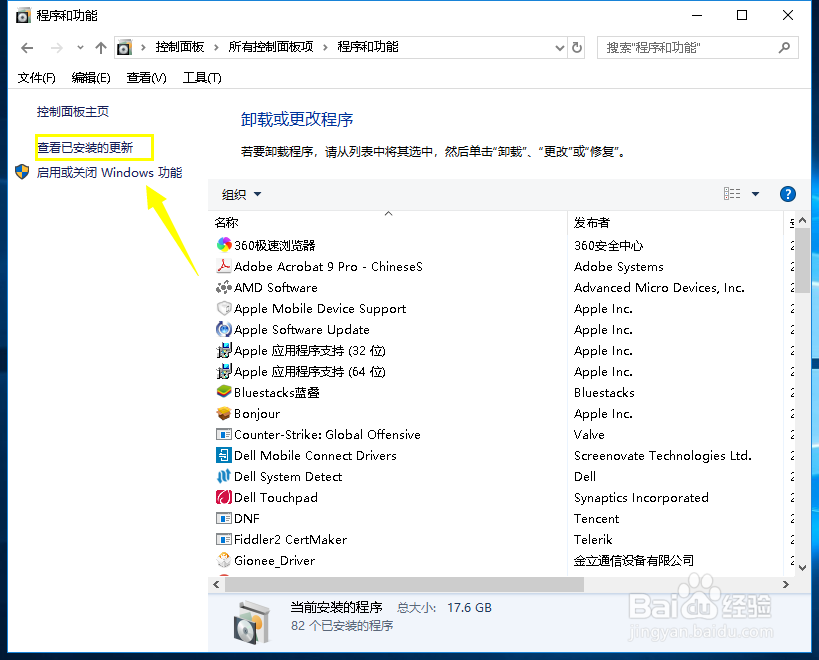Select the Dell Touchpad icon
The image size is (819, 660).
coord(224,497)
